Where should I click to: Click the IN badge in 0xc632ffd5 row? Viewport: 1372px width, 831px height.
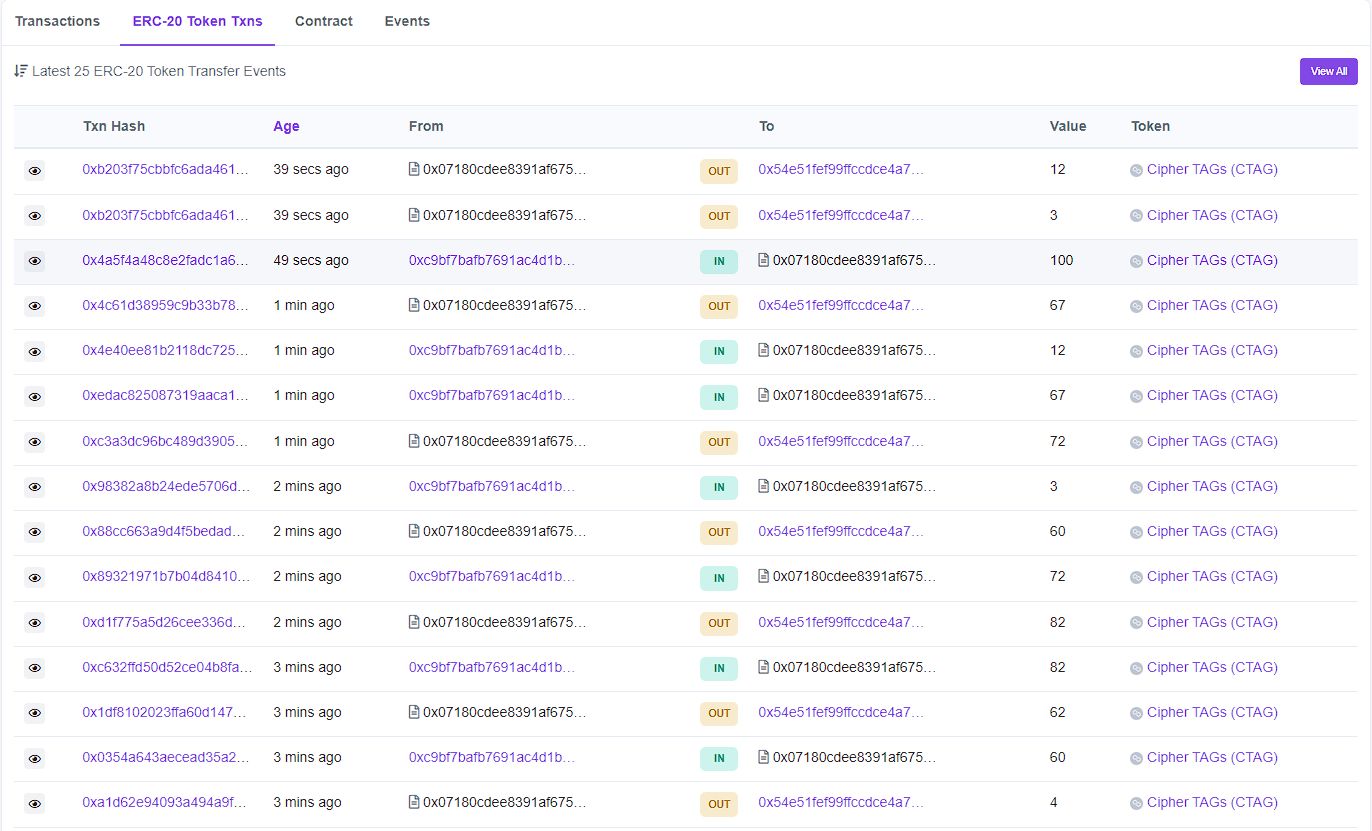(719, 669)
